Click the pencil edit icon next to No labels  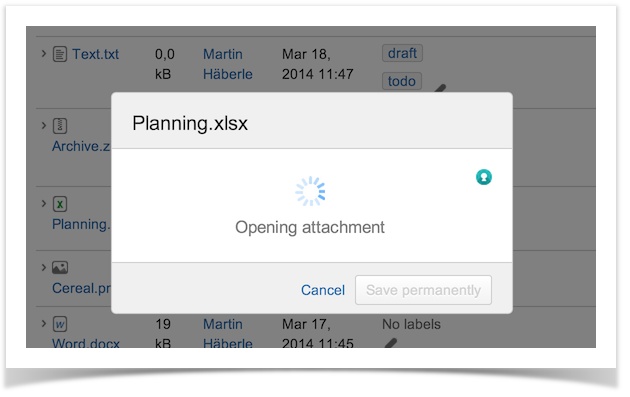point(391,343)
